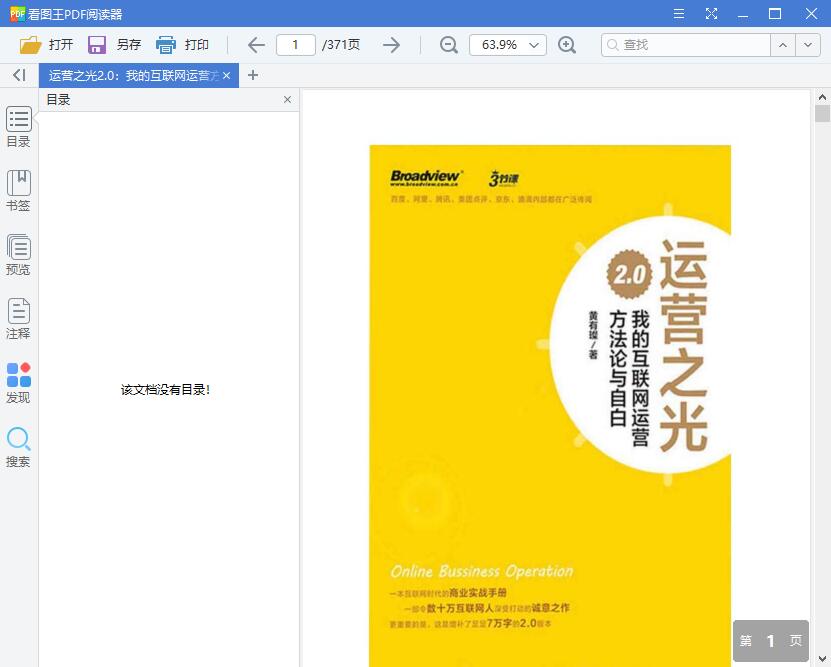
Task: Toggle fullscreen mode icon in title bar
Action: click(711, 14)
